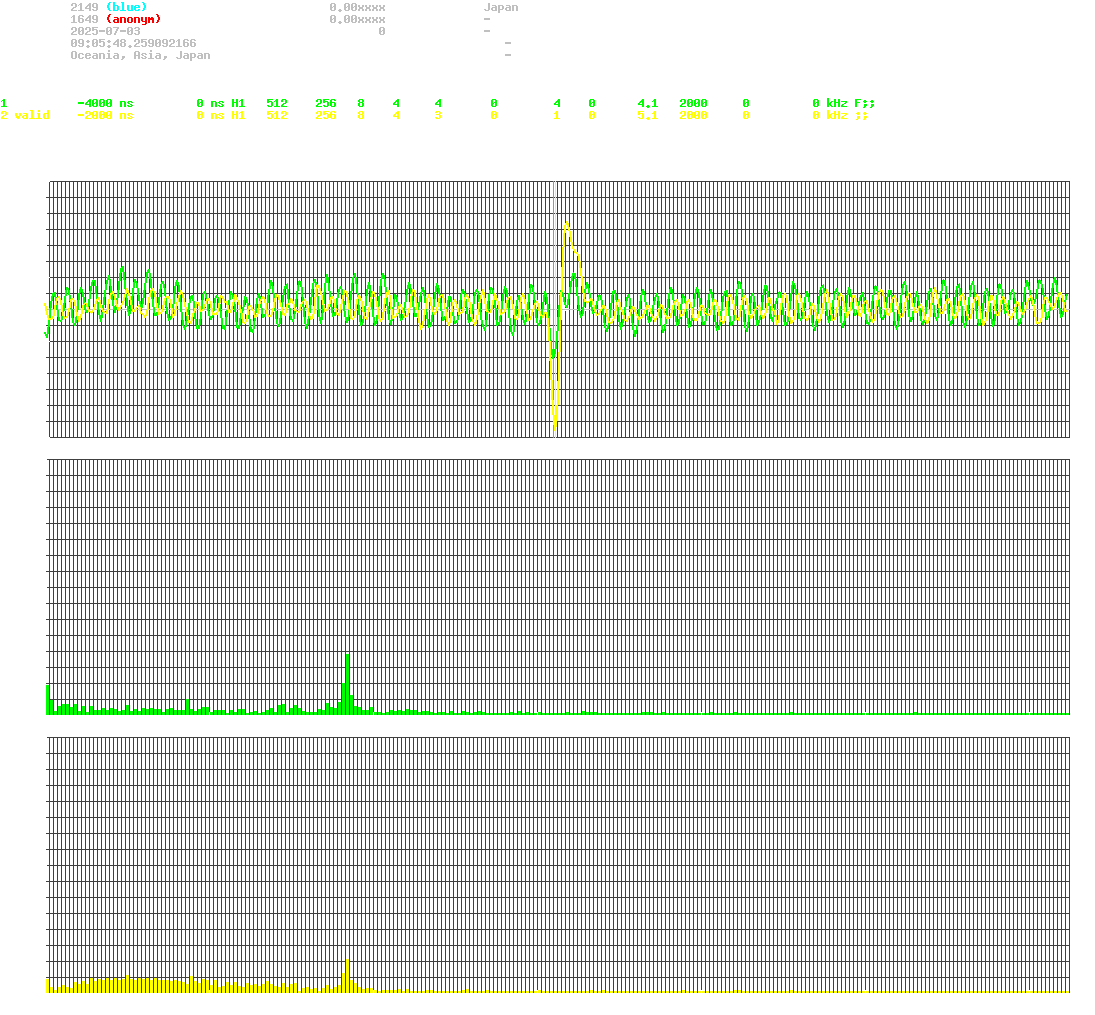Click the tall yellow positive waveform peak
This screenshot has height=1015, width=1095.
coord(566,225)
